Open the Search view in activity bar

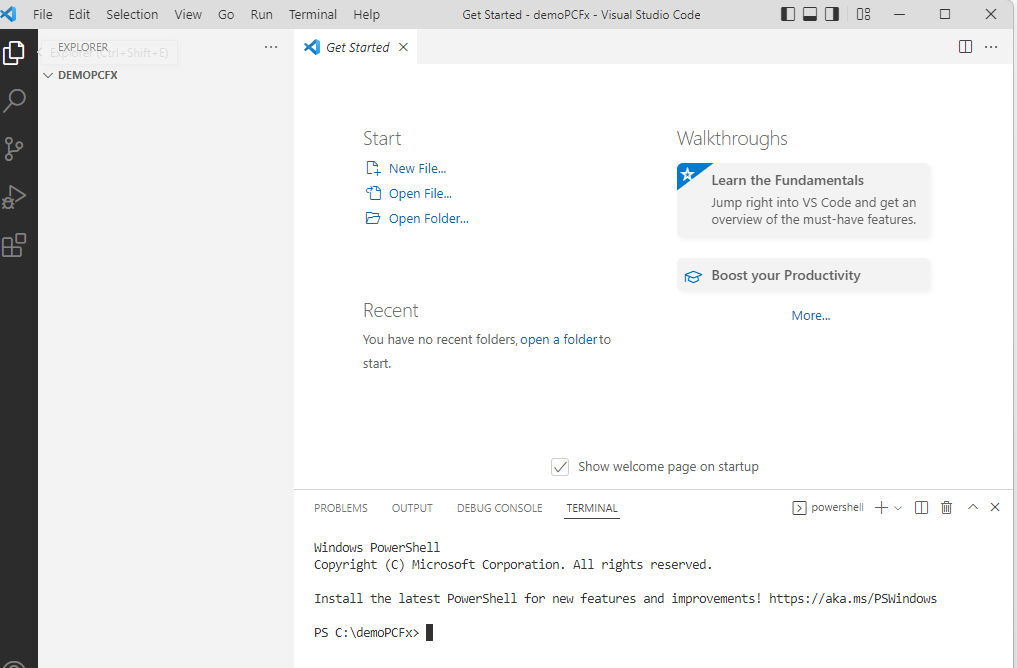coord(15,100)
